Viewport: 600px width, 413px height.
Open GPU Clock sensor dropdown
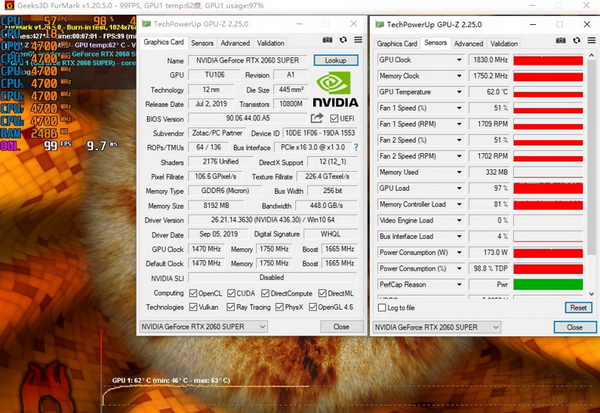458,60
